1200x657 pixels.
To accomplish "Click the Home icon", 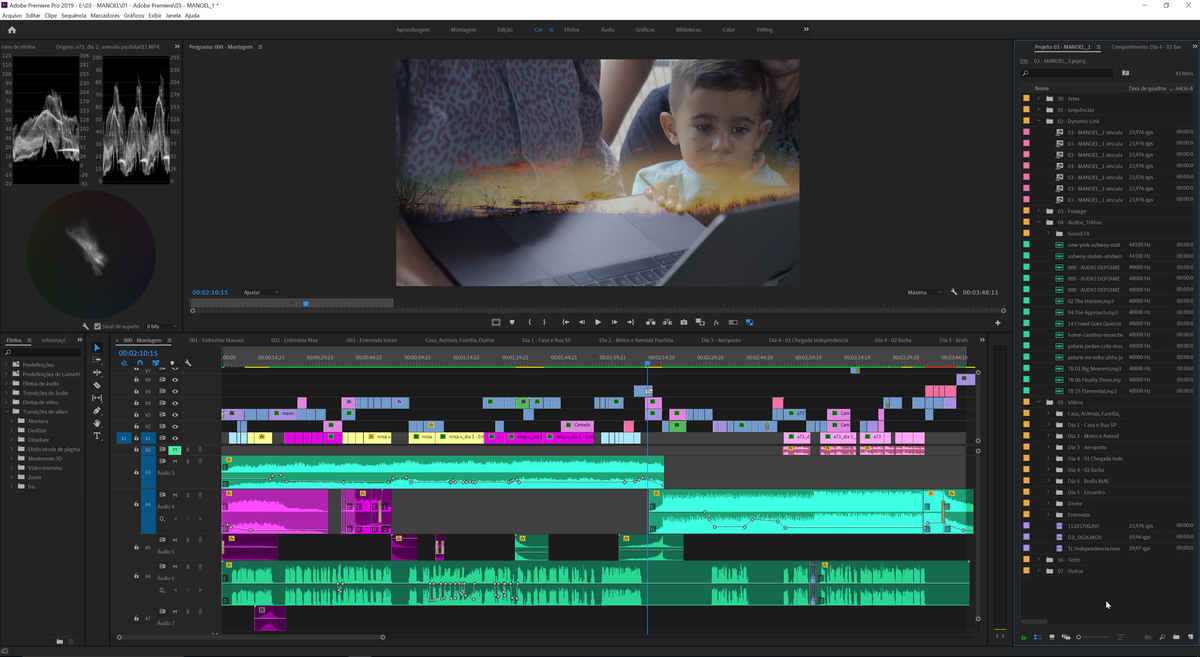I will (12, 30).
